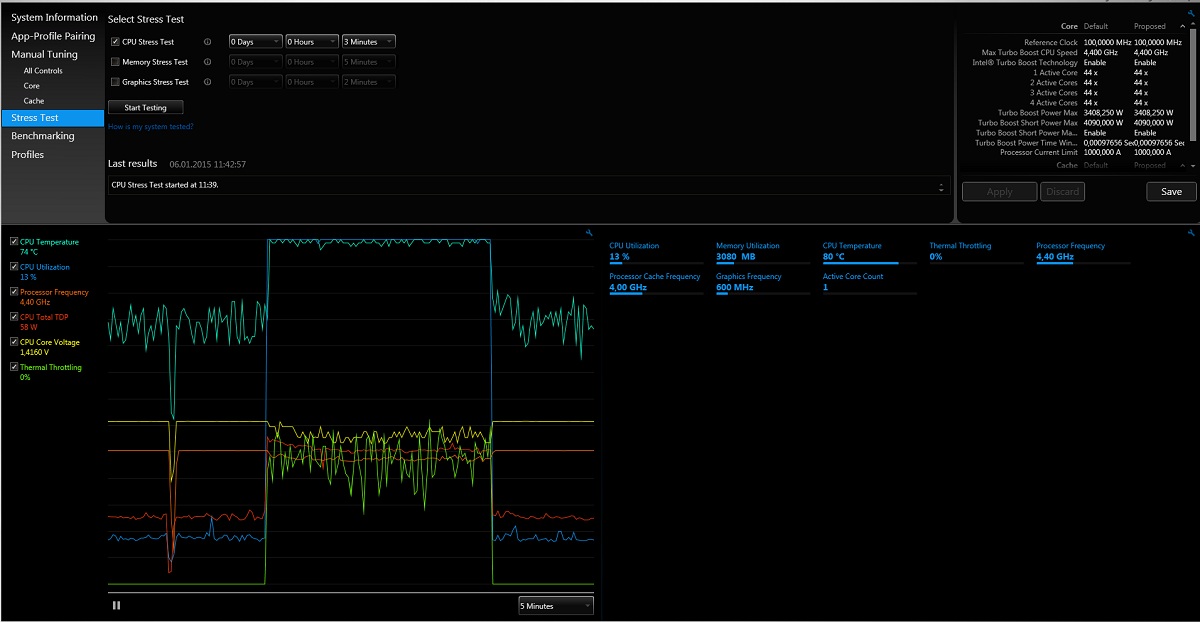Viewport: 1200px width, 622px height.
Task: Pause the monitoring graph
Action: click(x=117, y=605)
